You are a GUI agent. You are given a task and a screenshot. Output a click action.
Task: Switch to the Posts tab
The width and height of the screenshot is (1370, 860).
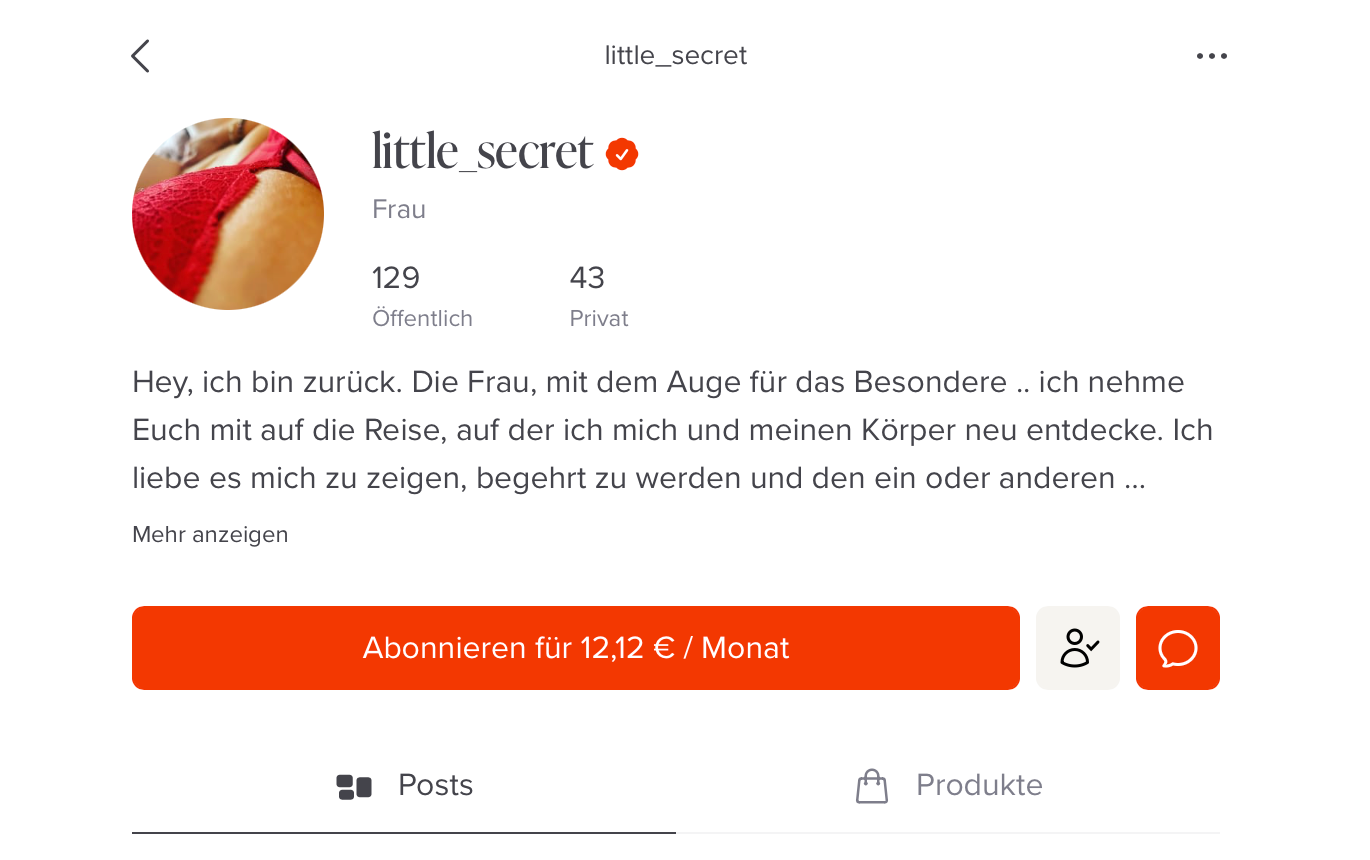coord(404,786)
